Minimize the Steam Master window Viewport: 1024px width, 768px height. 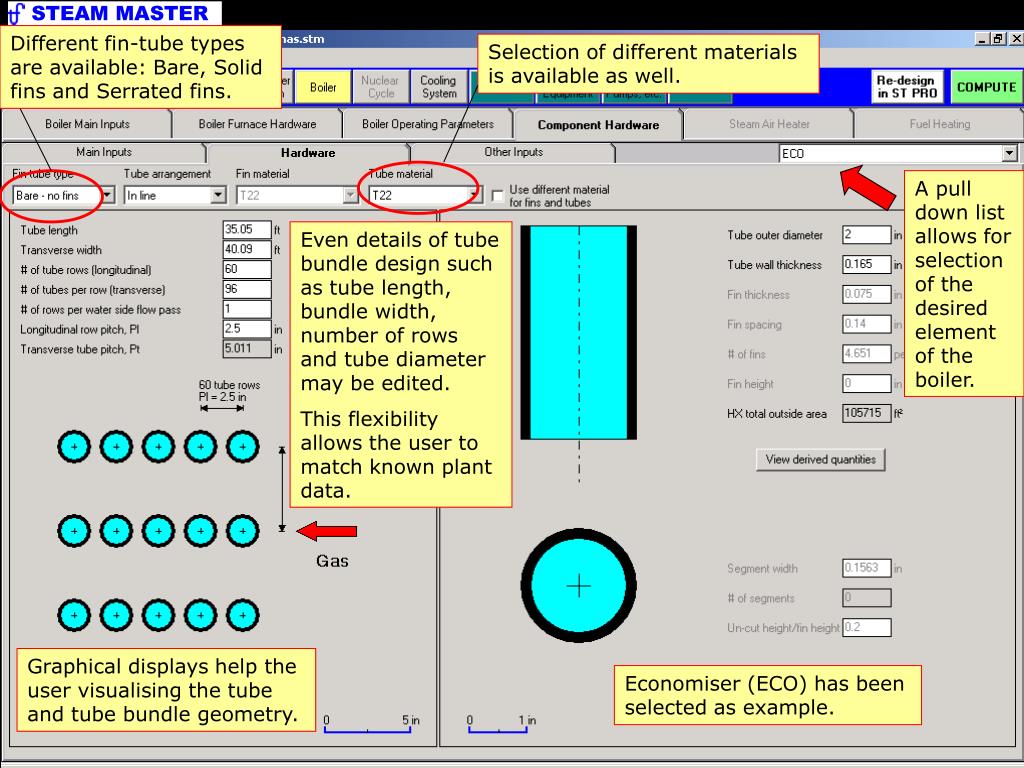(982, 39)
